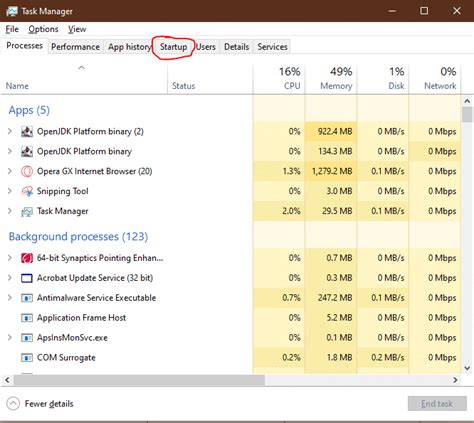
Task: Click the horizontal scrollbar left arrow
Action: (x=7, y=380)
